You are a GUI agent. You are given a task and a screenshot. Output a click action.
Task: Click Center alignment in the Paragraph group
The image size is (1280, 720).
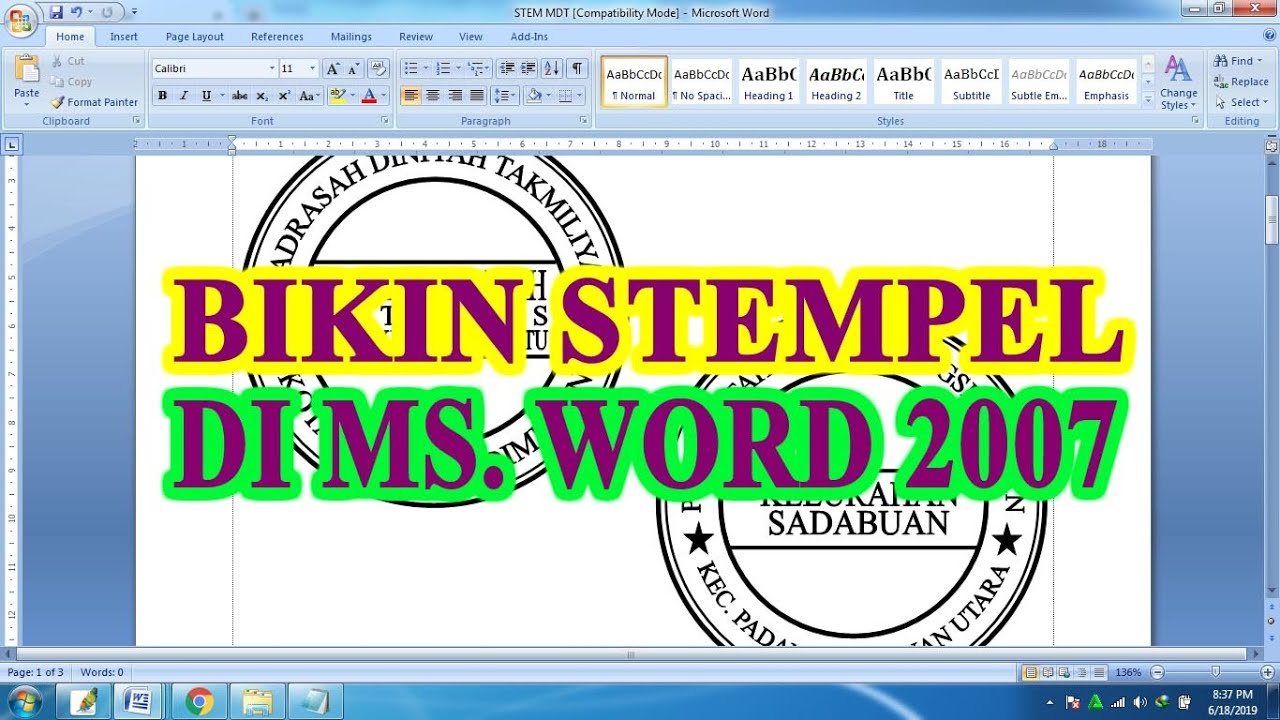433,96
